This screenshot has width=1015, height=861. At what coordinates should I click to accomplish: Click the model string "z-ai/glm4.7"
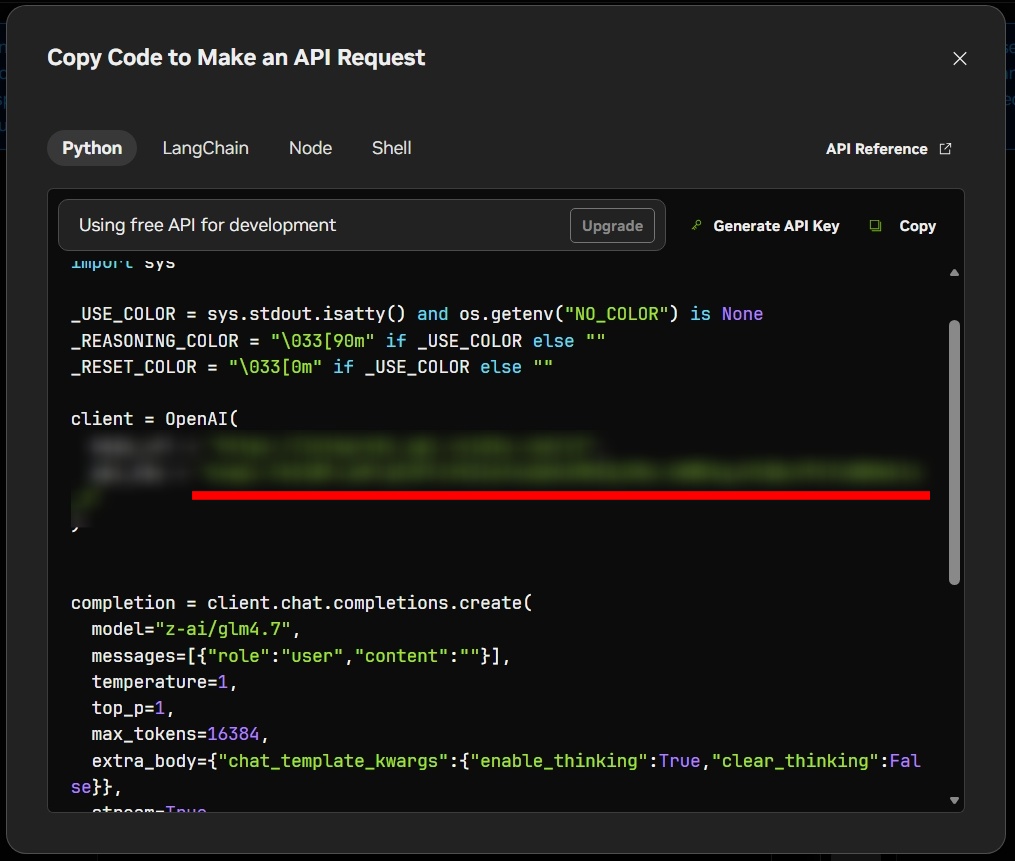[x=223, y=629]
